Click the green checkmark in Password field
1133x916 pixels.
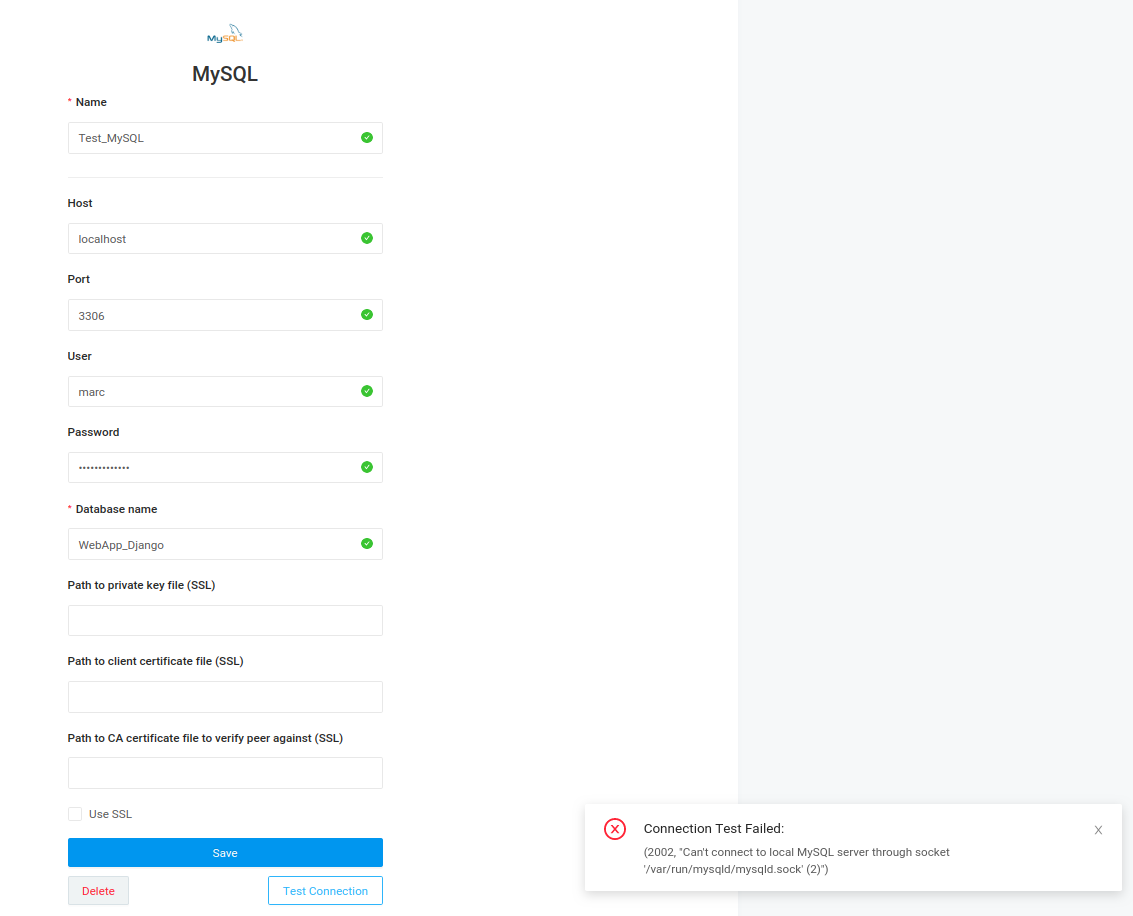point(367,467)
